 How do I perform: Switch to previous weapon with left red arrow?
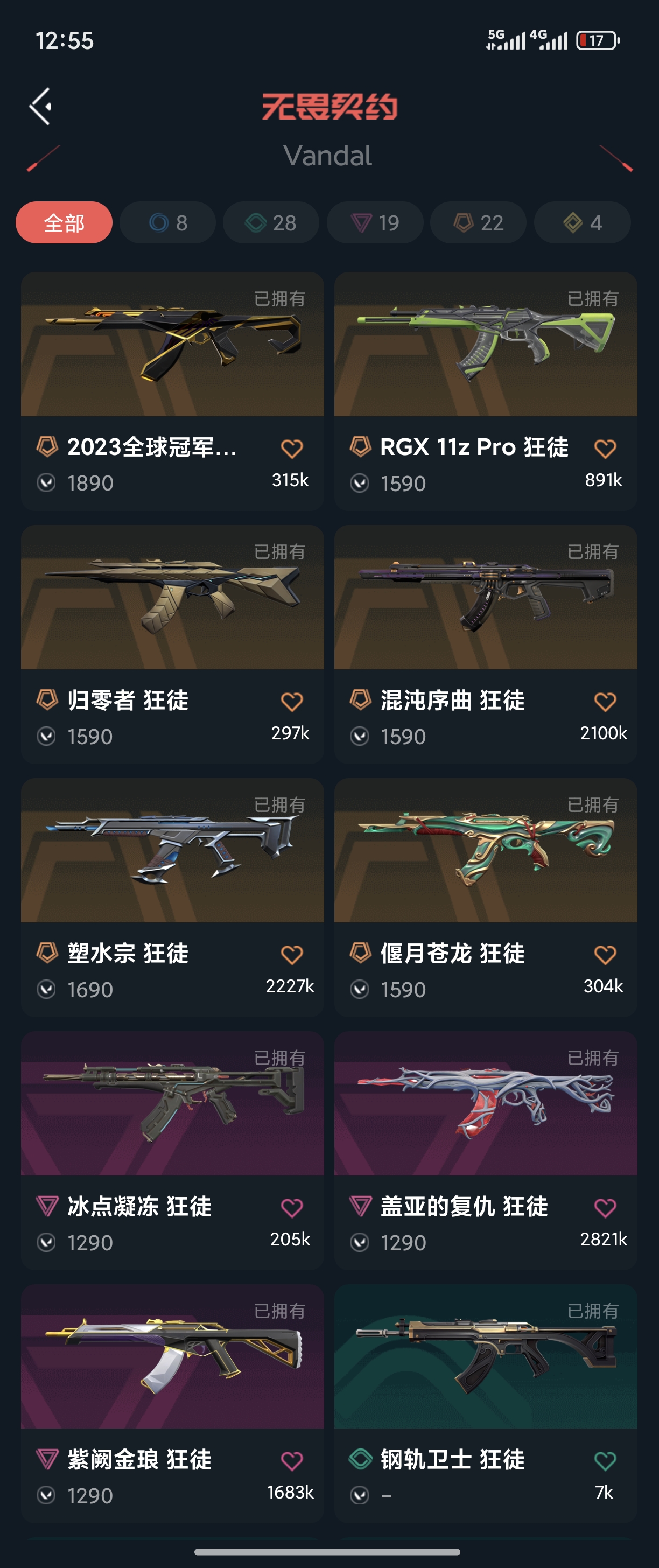(43, 158)
